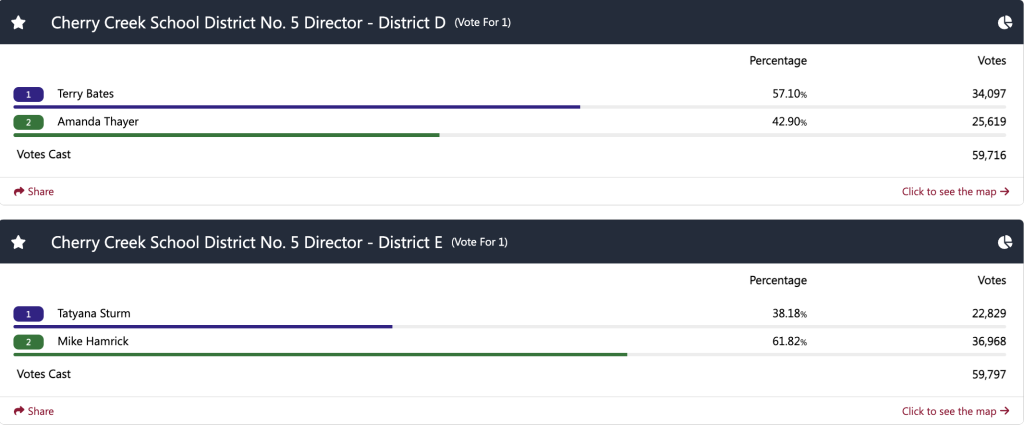Click the star icon beside District D title
The image size is (1024, 425).
click(19, 22)
